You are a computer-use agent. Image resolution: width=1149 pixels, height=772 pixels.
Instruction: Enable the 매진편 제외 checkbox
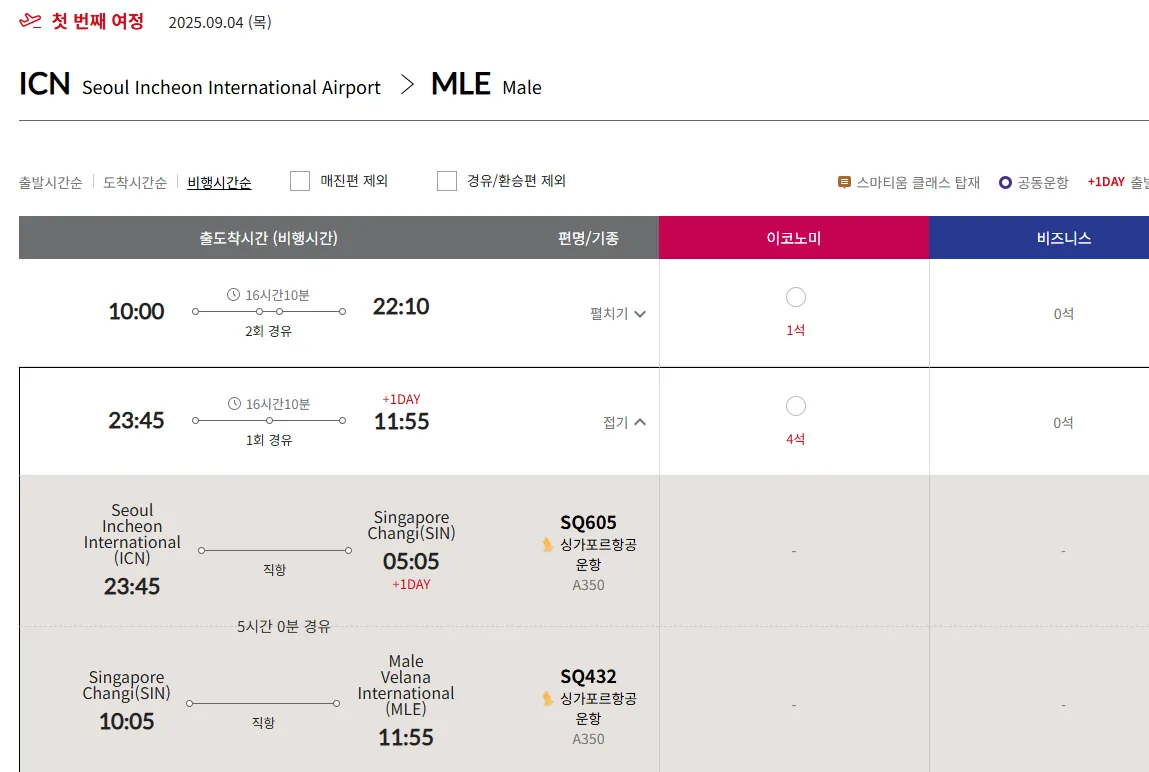[x=300, y=181]
